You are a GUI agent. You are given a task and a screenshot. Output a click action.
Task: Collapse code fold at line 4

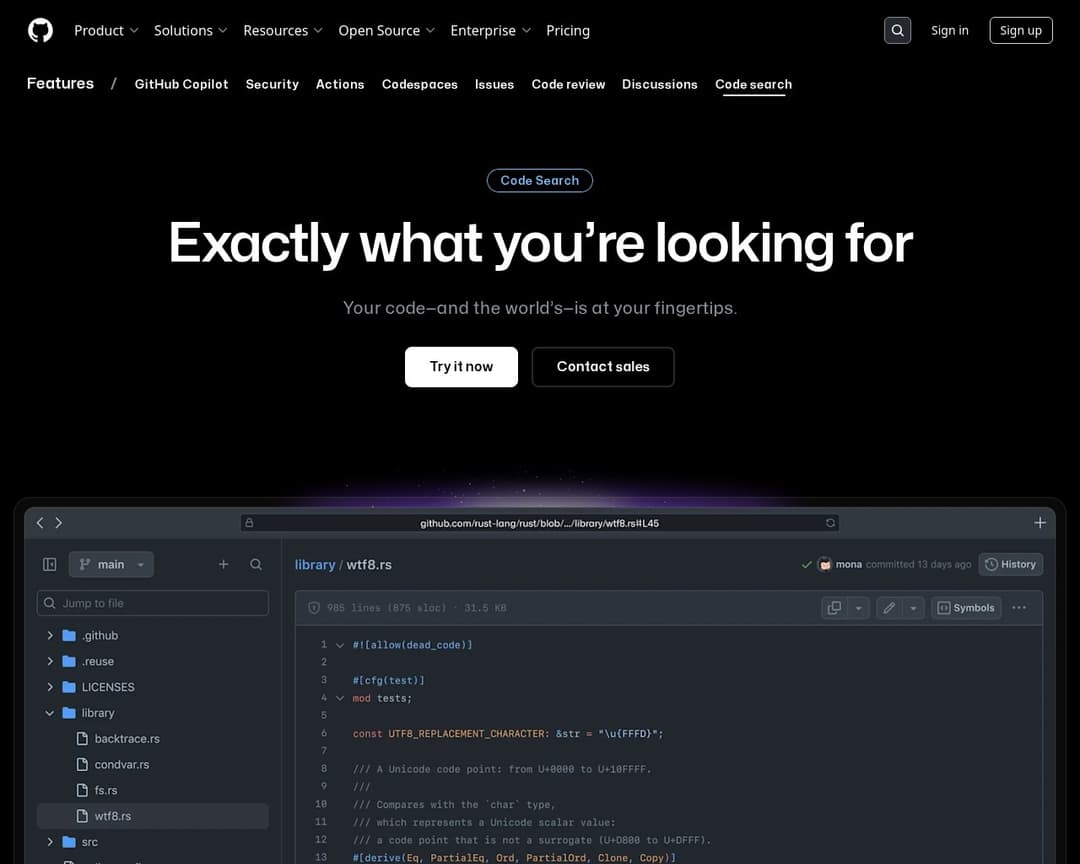click(x=340, y=698)
